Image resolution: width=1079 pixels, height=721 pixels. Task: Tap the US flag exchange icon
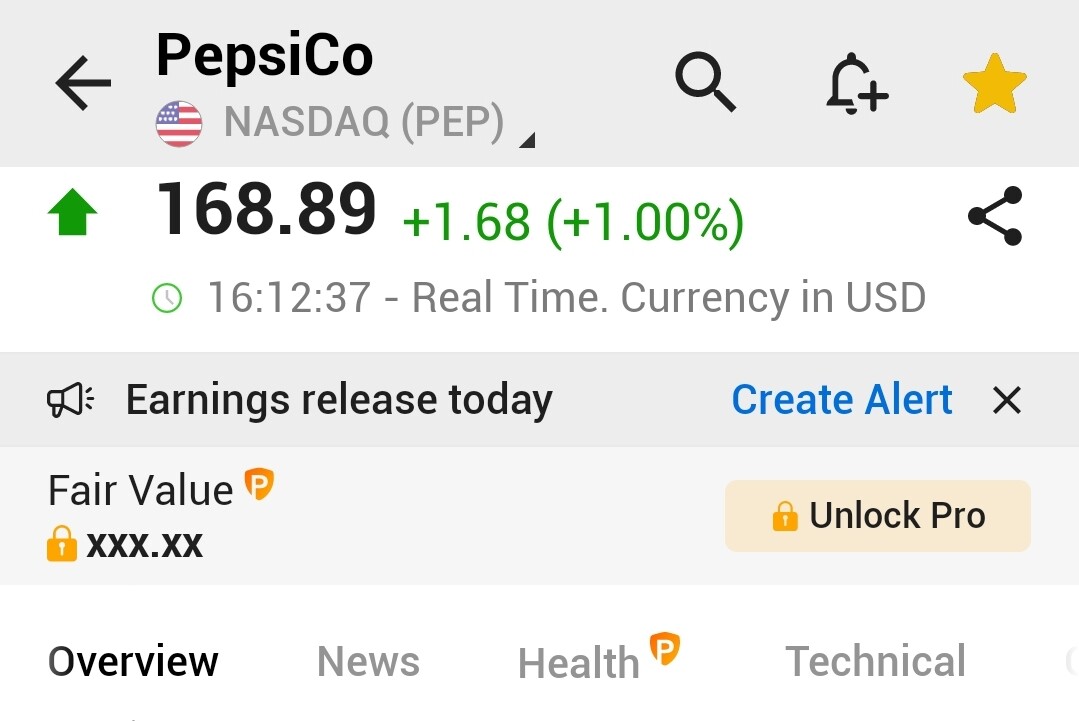[x=179, y=124]
